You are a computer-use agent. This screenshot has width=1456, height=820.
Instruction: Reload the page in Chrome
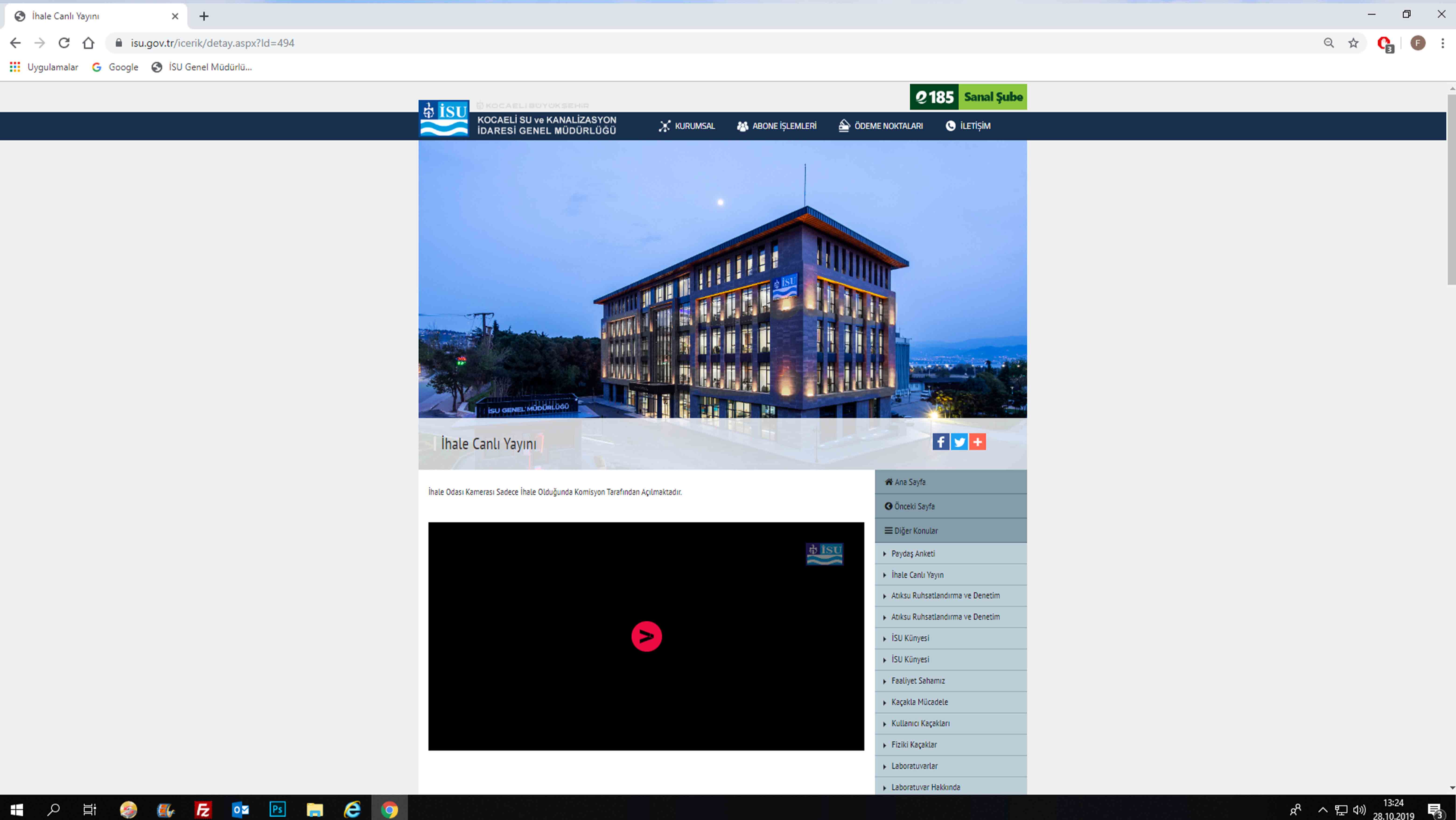tap(64, 43)
